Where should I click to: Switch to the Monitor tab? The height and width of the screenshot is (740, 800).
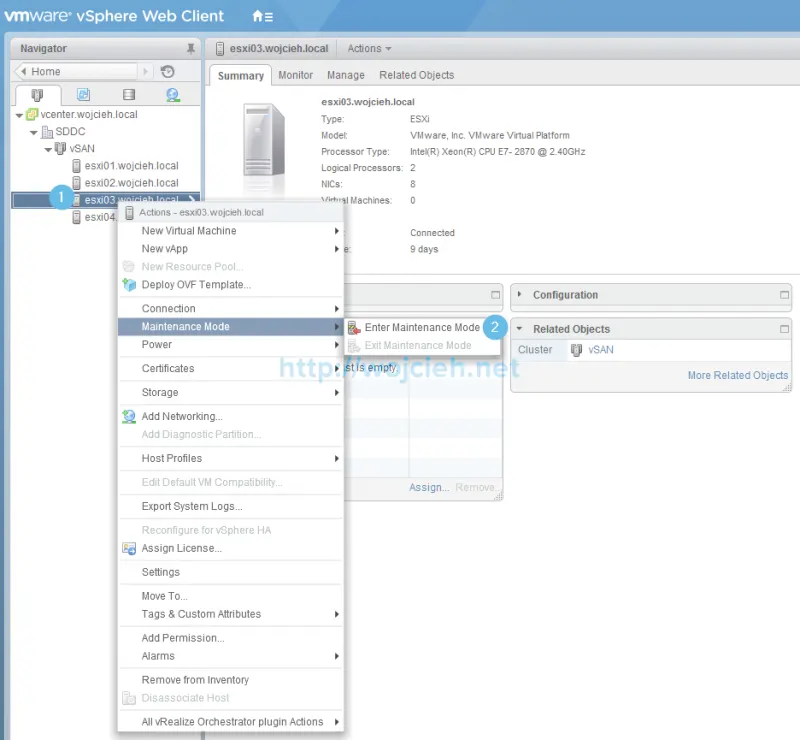point(295,74)
